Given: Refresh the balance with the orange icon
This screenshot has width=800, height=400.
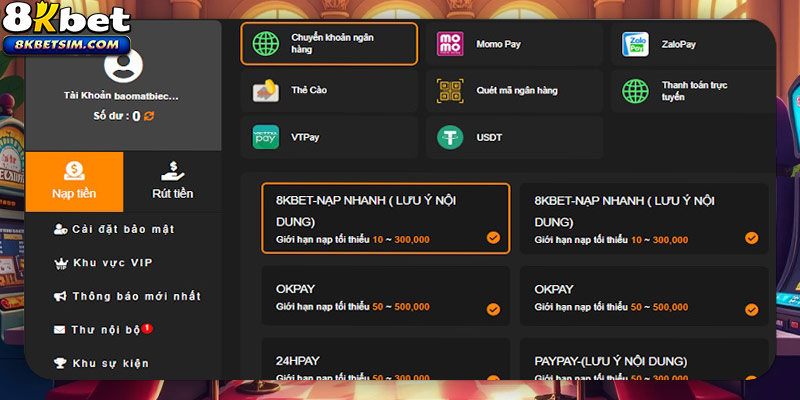Looking at the screenshot, I should coord(149,116).
